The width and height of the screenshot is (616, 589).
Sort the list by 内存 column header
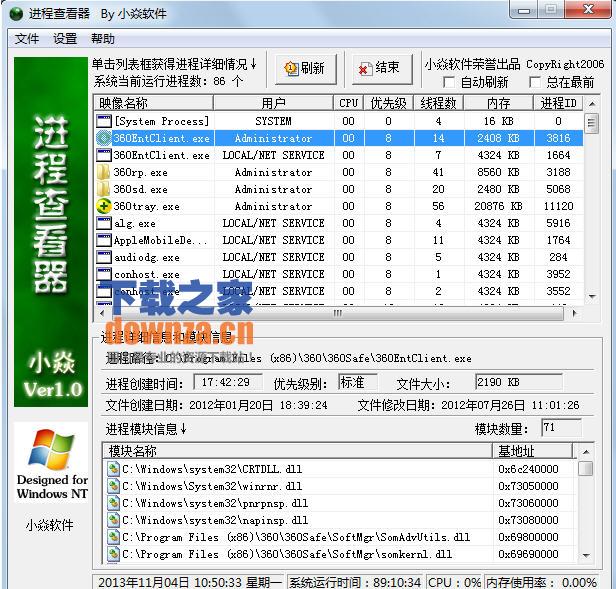pyautogui.click(x=498, y=103)
